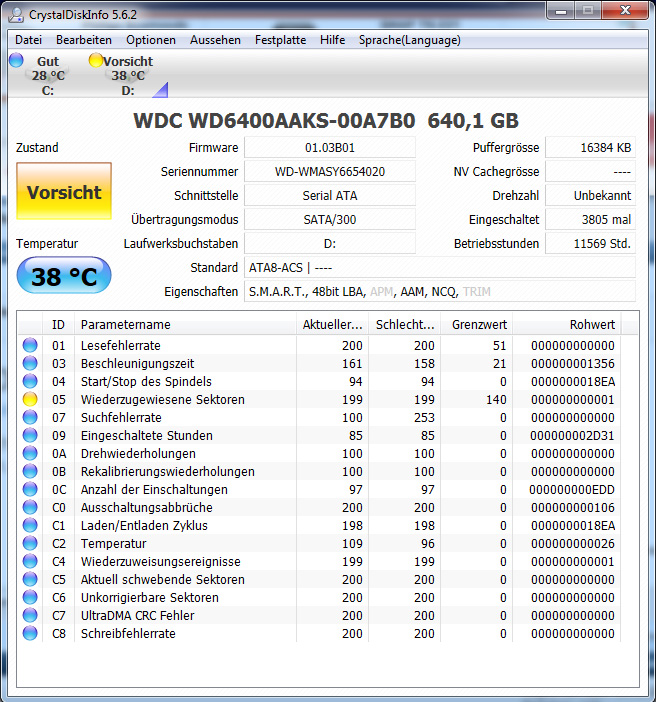Click the blue orb next to Unkorrigierbare Sektoren

(x=30, y=597)
